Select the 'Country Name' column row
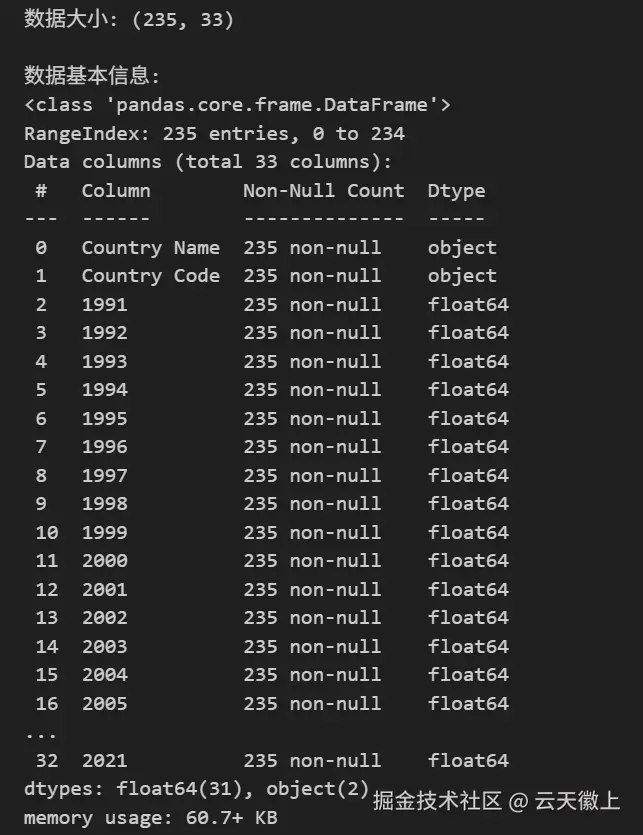 266,248
